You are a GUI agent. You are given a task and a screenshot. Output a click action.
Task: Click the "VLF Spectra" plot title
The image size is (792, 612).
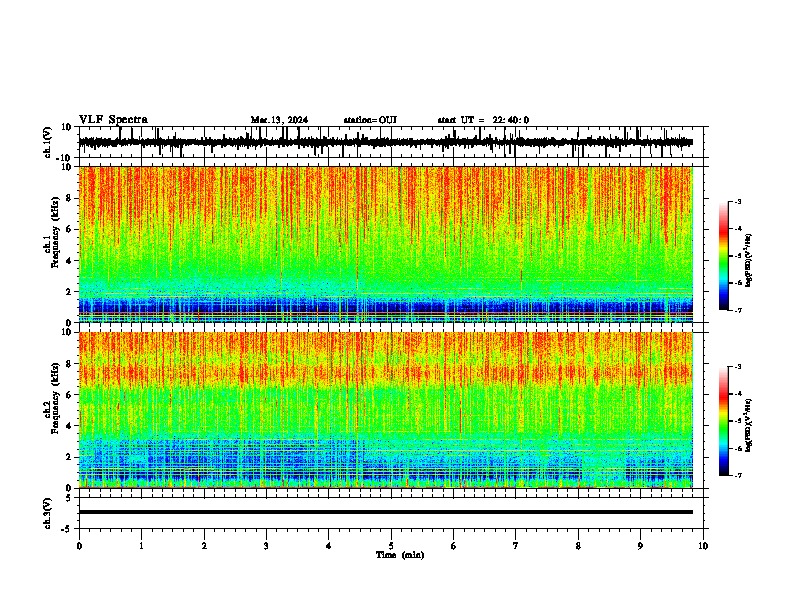coord(113,120)
